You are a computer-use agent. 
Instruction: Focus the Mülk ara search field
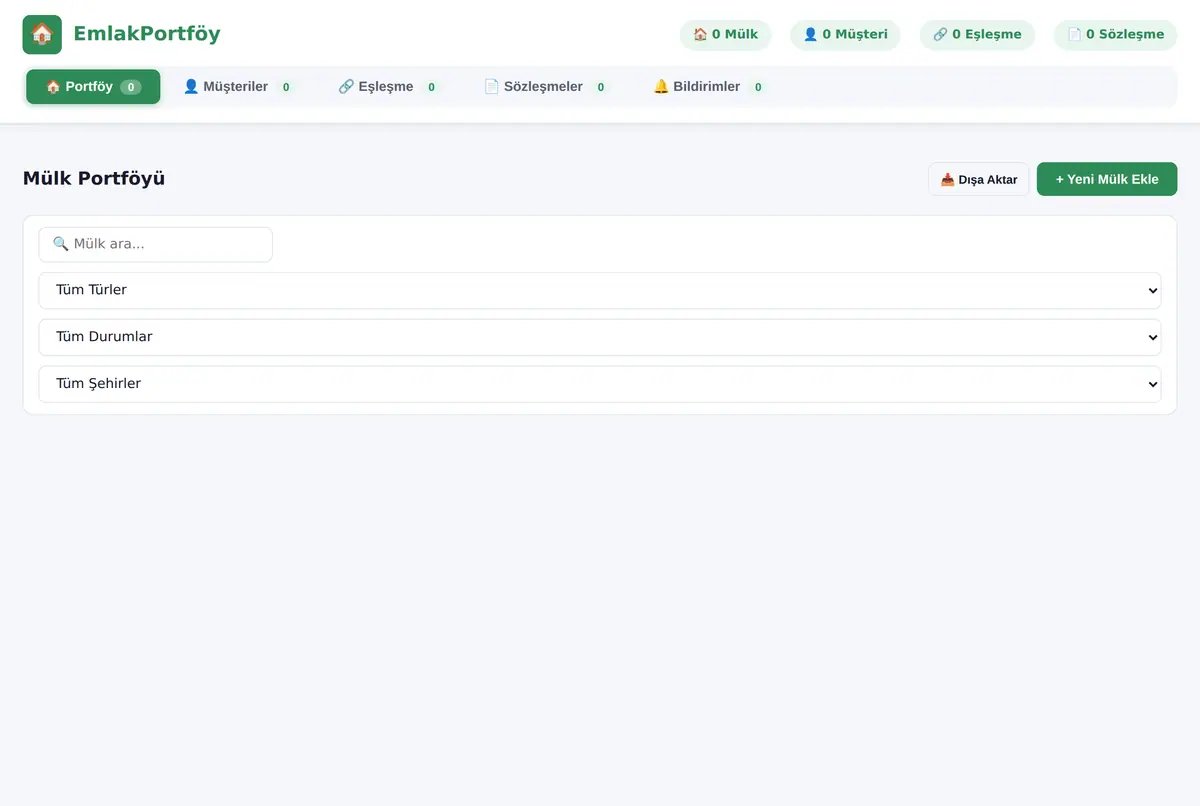click(156, 244)
